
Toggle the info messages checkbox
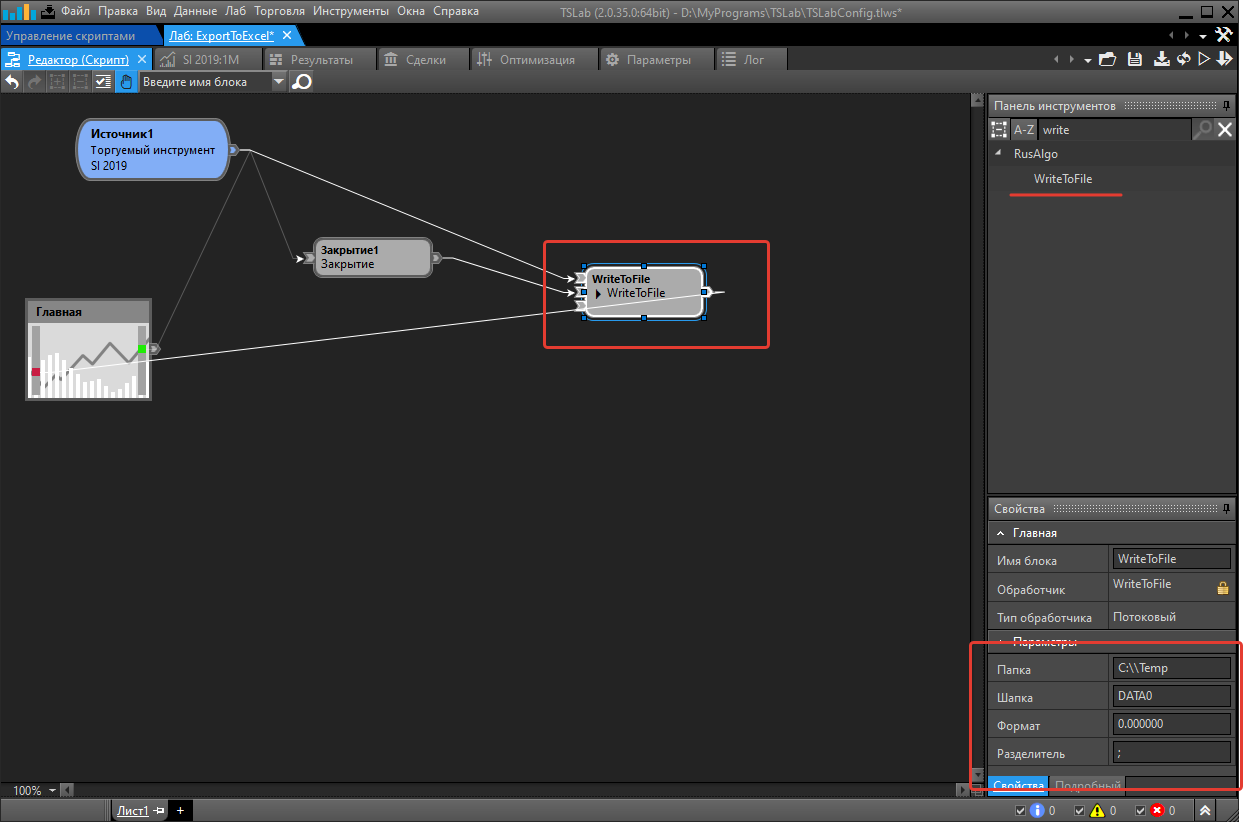pos(1020,810)
